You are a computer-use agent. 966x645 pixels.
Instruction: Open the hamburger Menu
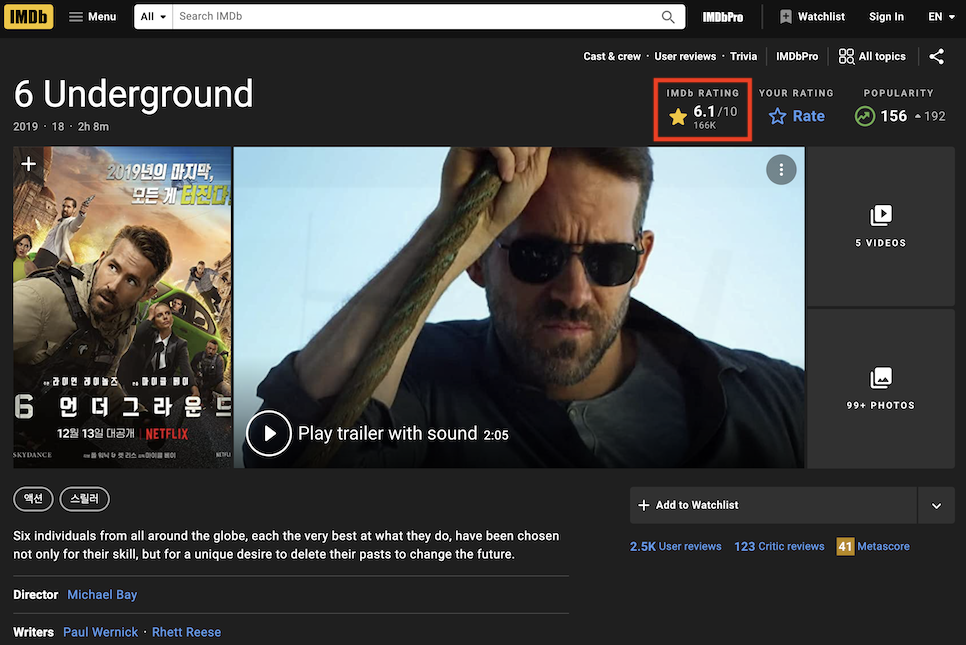pyautogui.click(x=92, y=17)
